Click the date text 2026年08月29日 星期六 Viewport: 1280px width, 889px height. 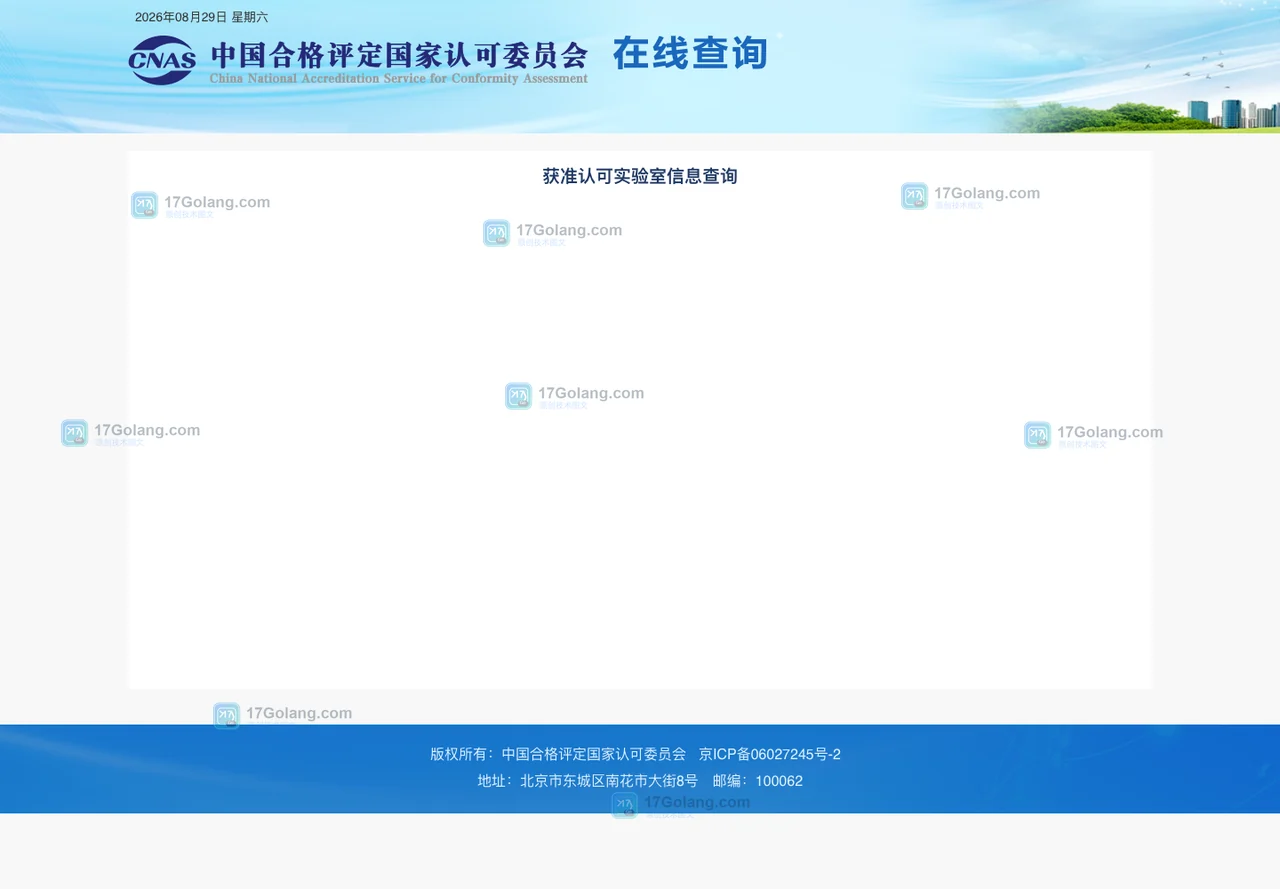[x=201, y=17]
